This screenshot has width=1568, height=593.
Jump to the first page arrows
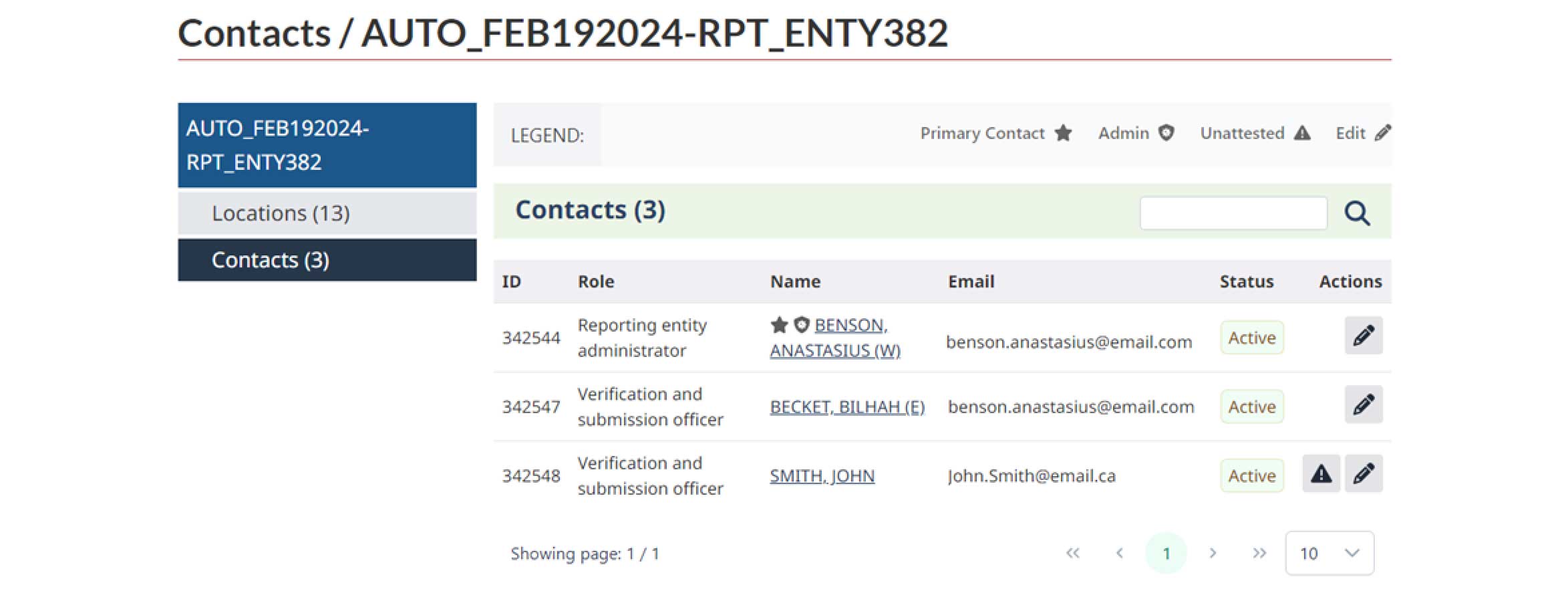[x=1073, y=553]
